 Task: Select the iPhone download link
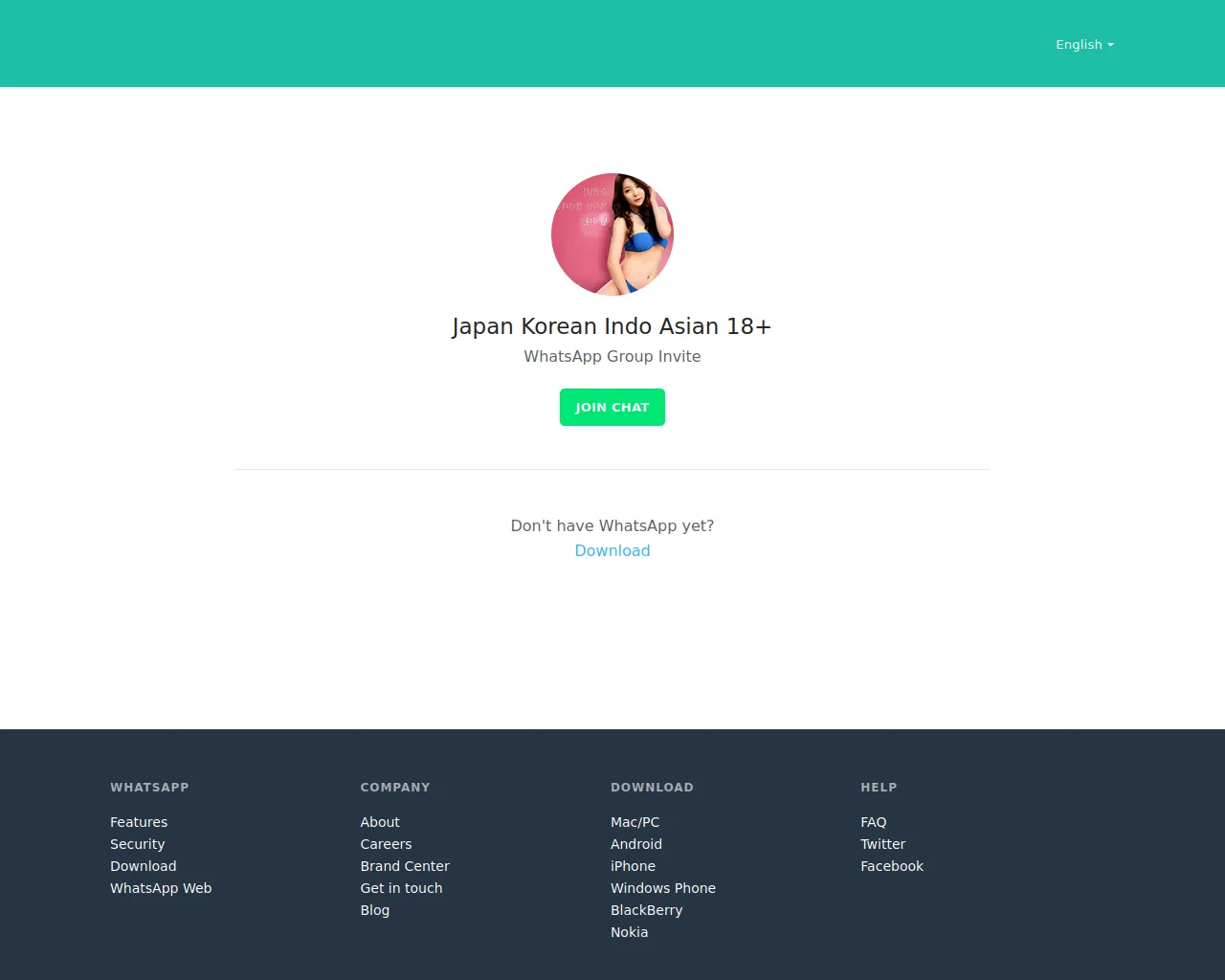[634, 866]
